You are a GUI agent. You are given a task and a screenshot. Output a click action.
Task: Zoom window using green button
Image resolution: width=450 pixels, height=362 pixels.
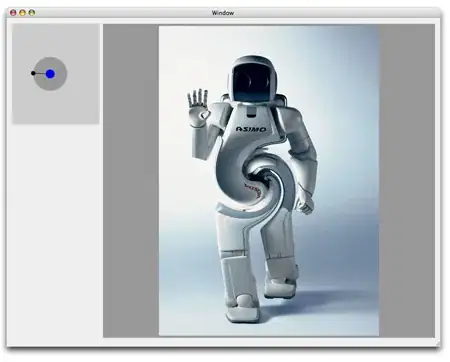click(32, 13)
